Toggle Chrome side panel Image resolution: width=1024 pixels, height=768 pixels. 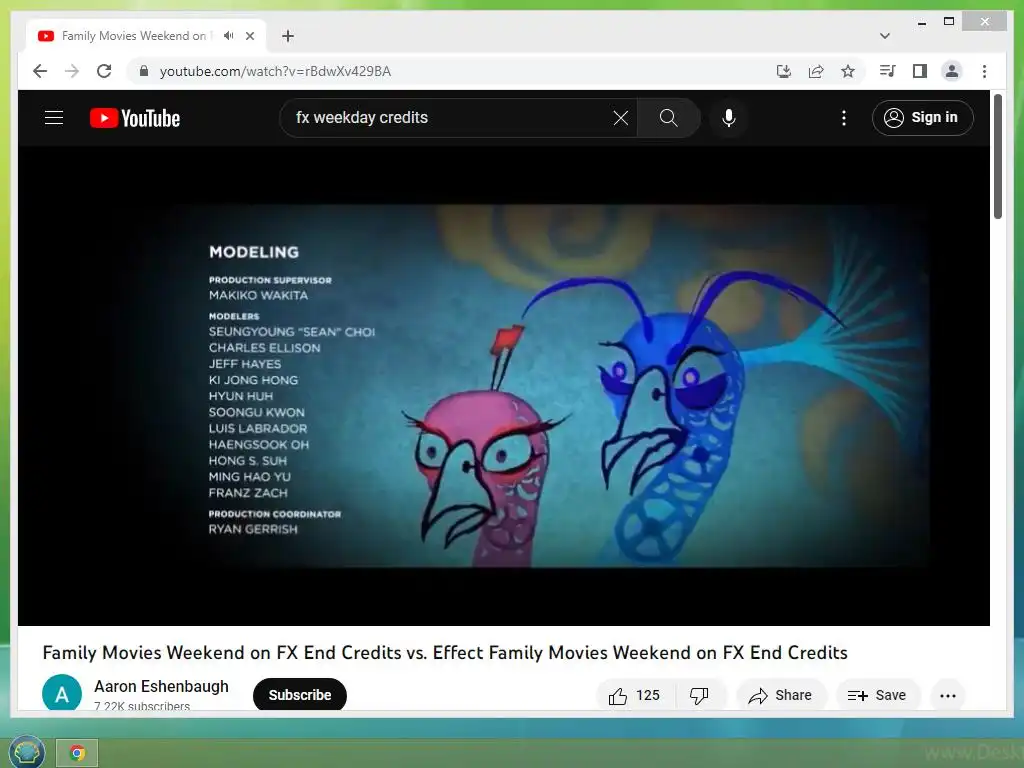[920, 71]
